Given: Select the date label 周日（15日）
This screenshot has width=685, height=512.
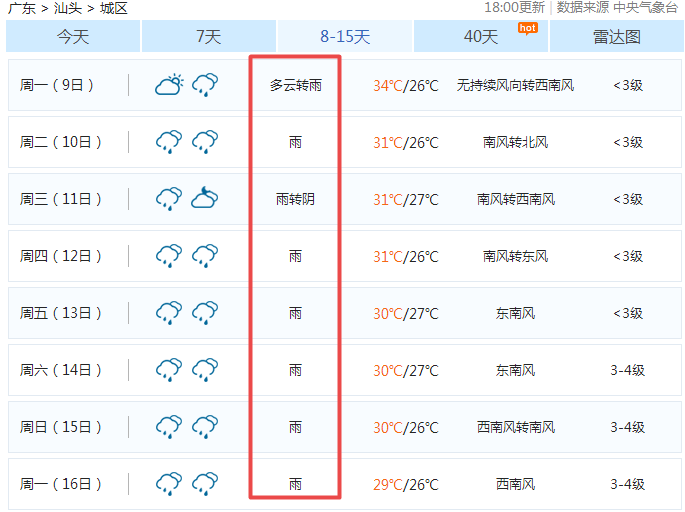Looking at the screenshot, I should [x=60, y=427].
